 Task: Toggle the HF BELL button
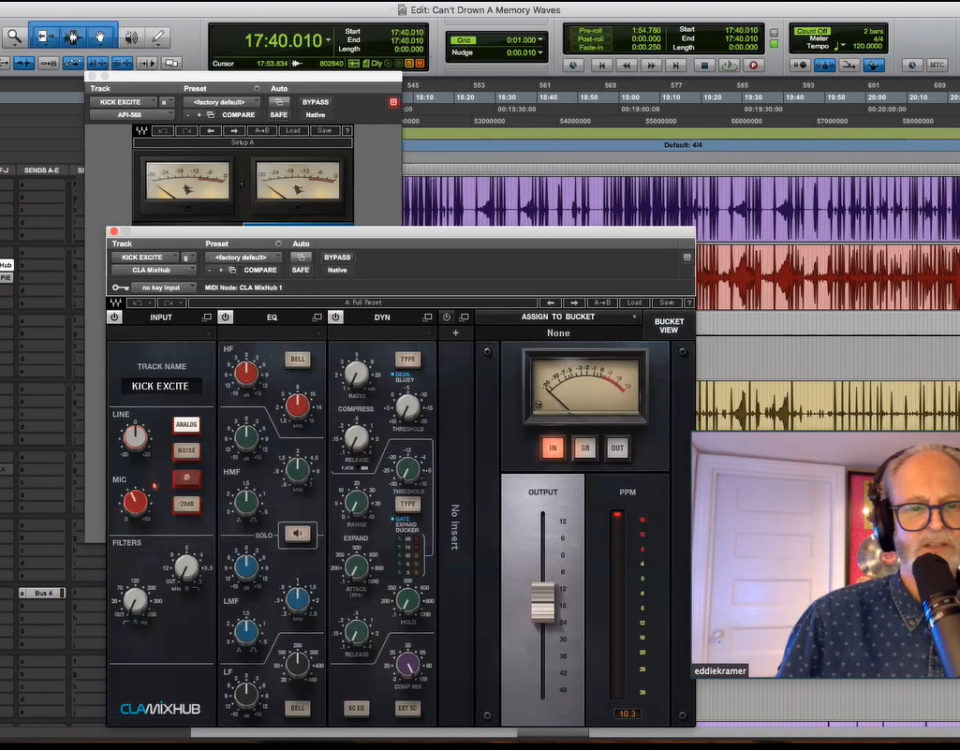pos(298,359)
